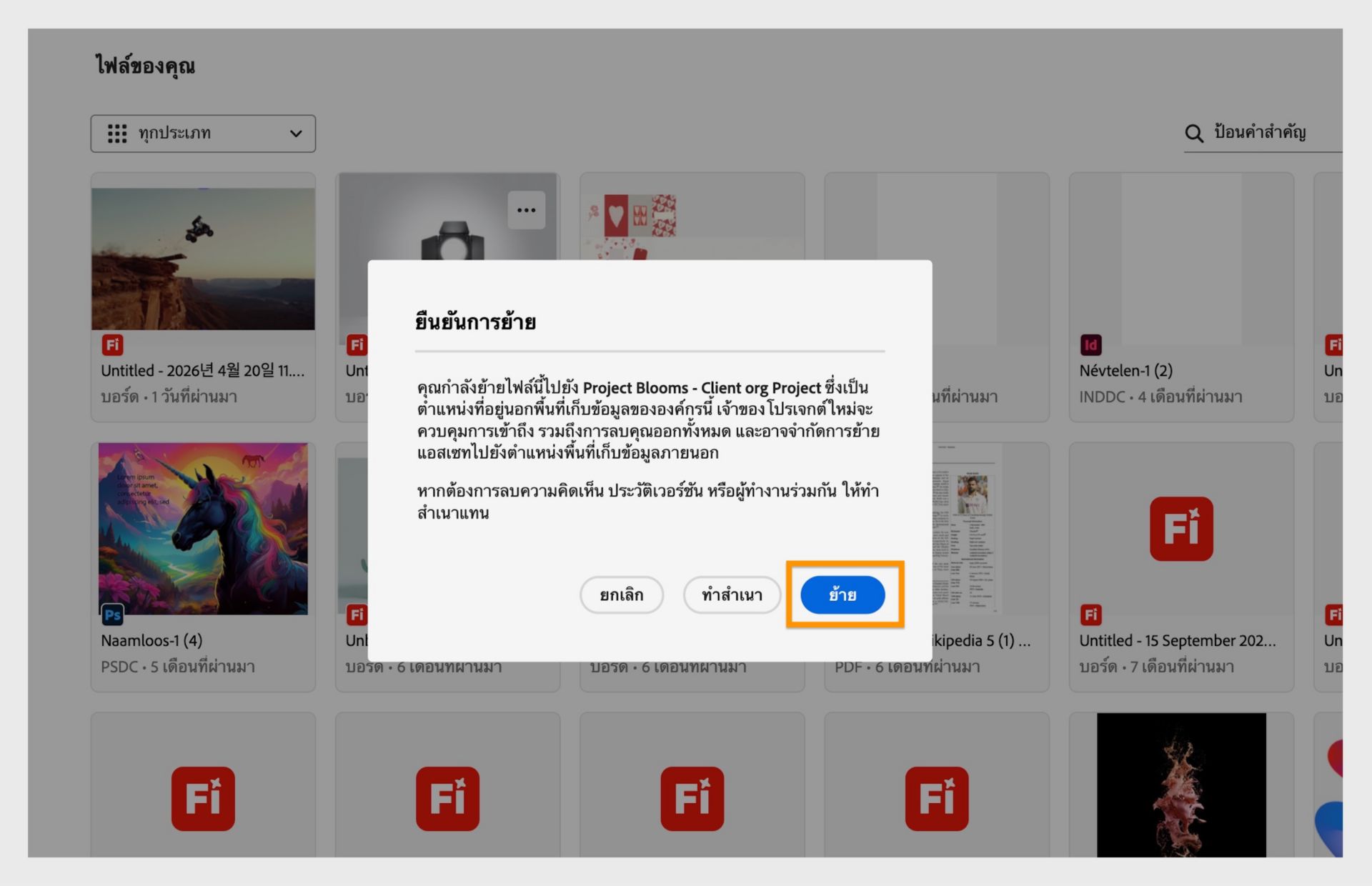Open the black splash image thumbnail
1372x886 pixels.
pyautogui.click(x=1181, y=785)
